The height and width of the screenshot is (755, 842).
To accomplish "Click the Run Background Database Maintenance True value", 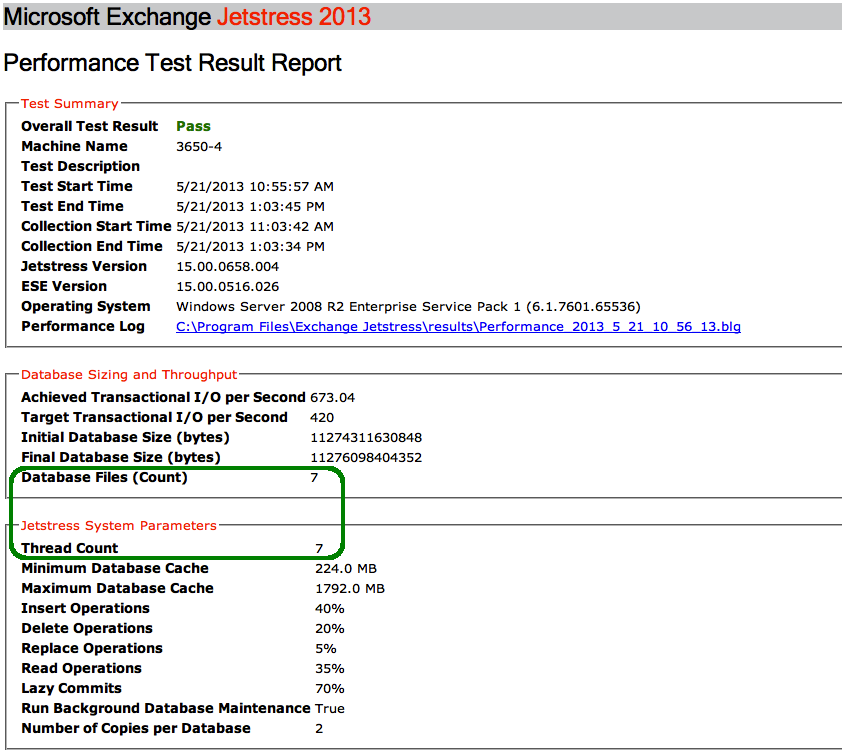I will click(x=330, y=709).
